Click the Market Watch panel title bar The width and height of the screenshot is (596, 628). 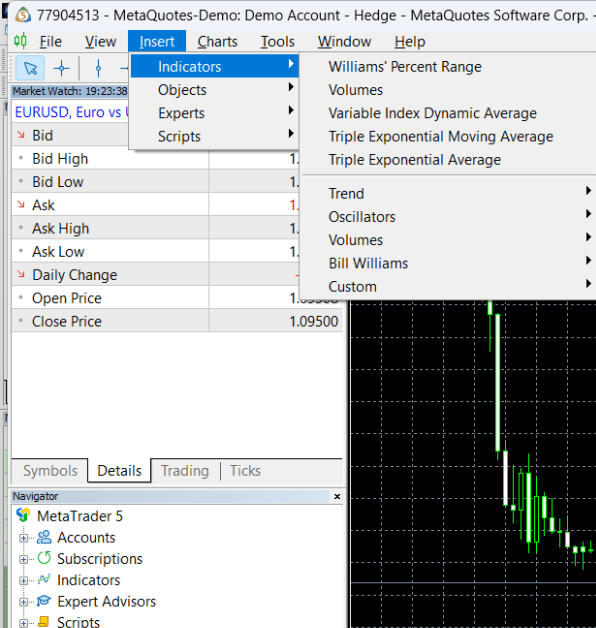pos(70,91)
